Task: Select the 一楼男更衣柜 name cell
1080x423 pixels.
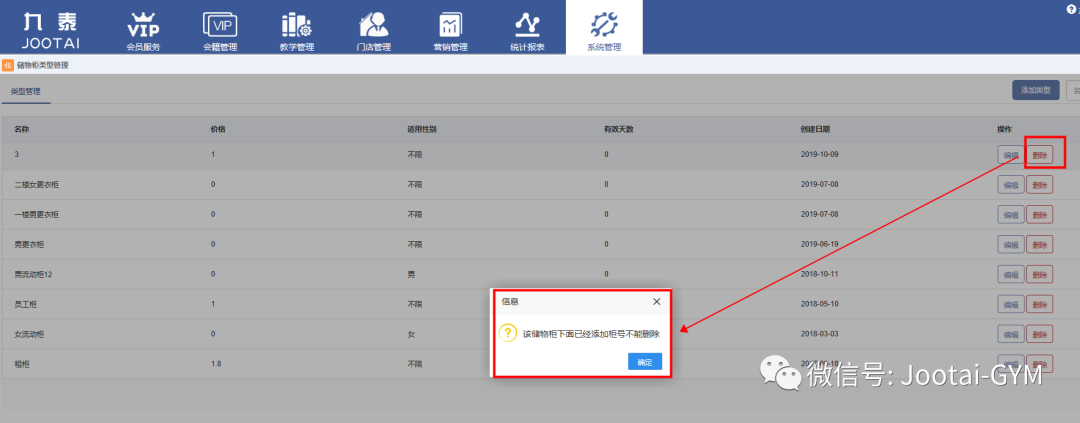Action: coord(37,214)
